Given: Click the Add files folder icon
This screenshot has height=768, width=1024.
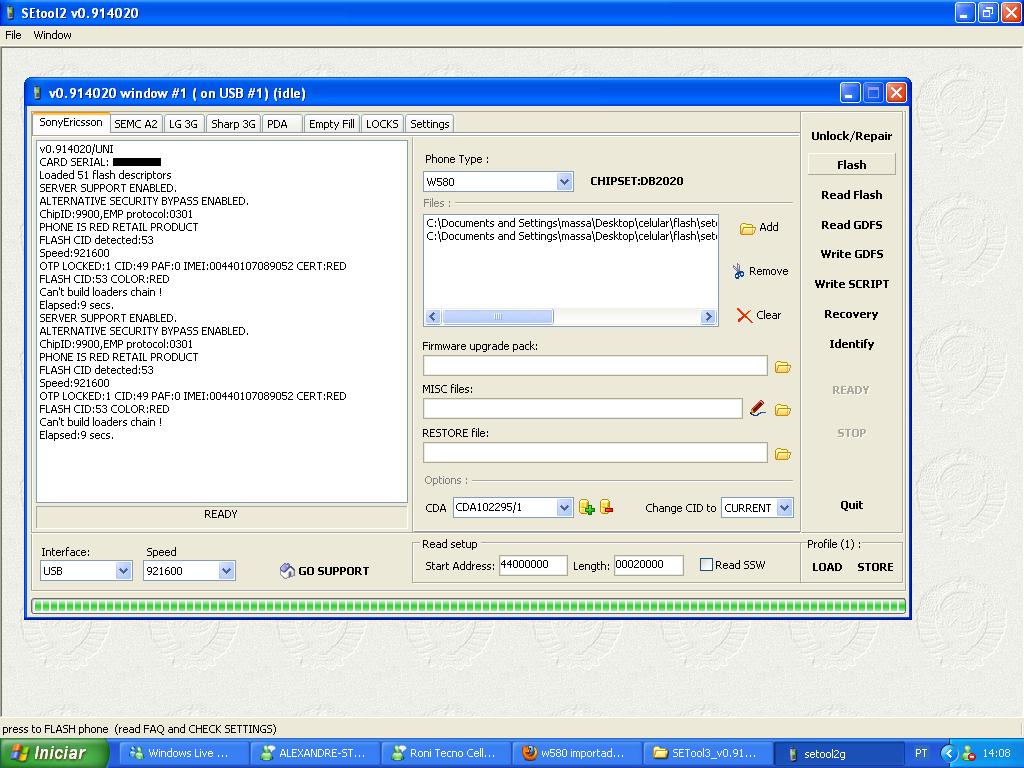Looking at the screenshot, I should point(747,228).
